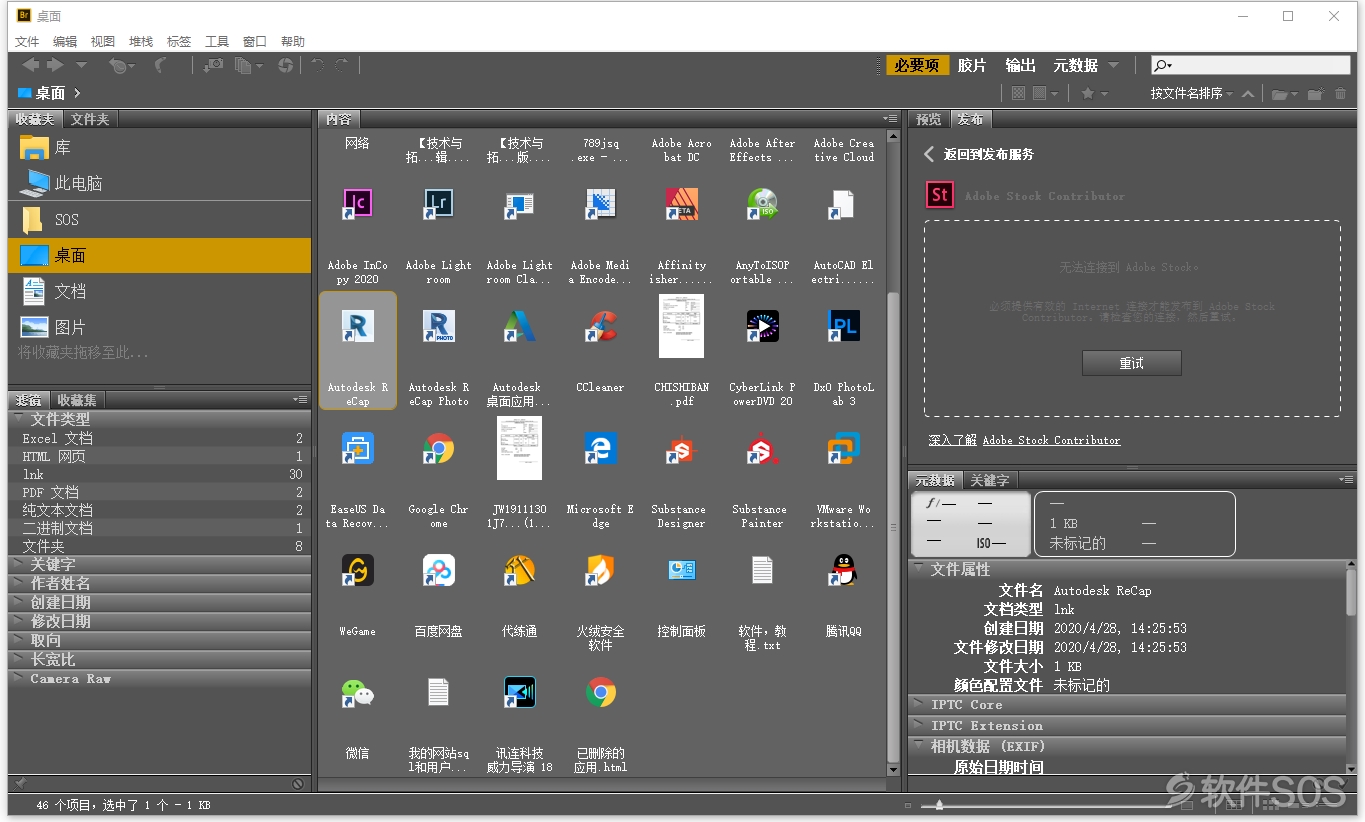This screenshot has width=1365, height=822.
Task: Rotate 90 degrees clockwise icon
Action: (x=341, y=65)
